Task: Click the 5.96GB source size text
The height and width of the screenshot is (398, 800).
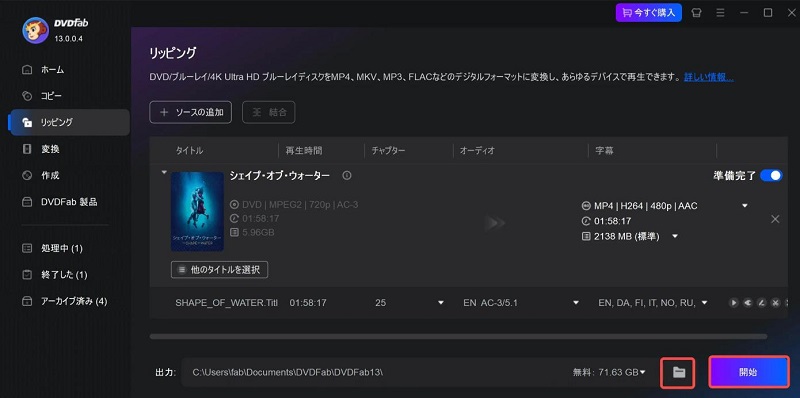Action: click(x=258, y=232)
